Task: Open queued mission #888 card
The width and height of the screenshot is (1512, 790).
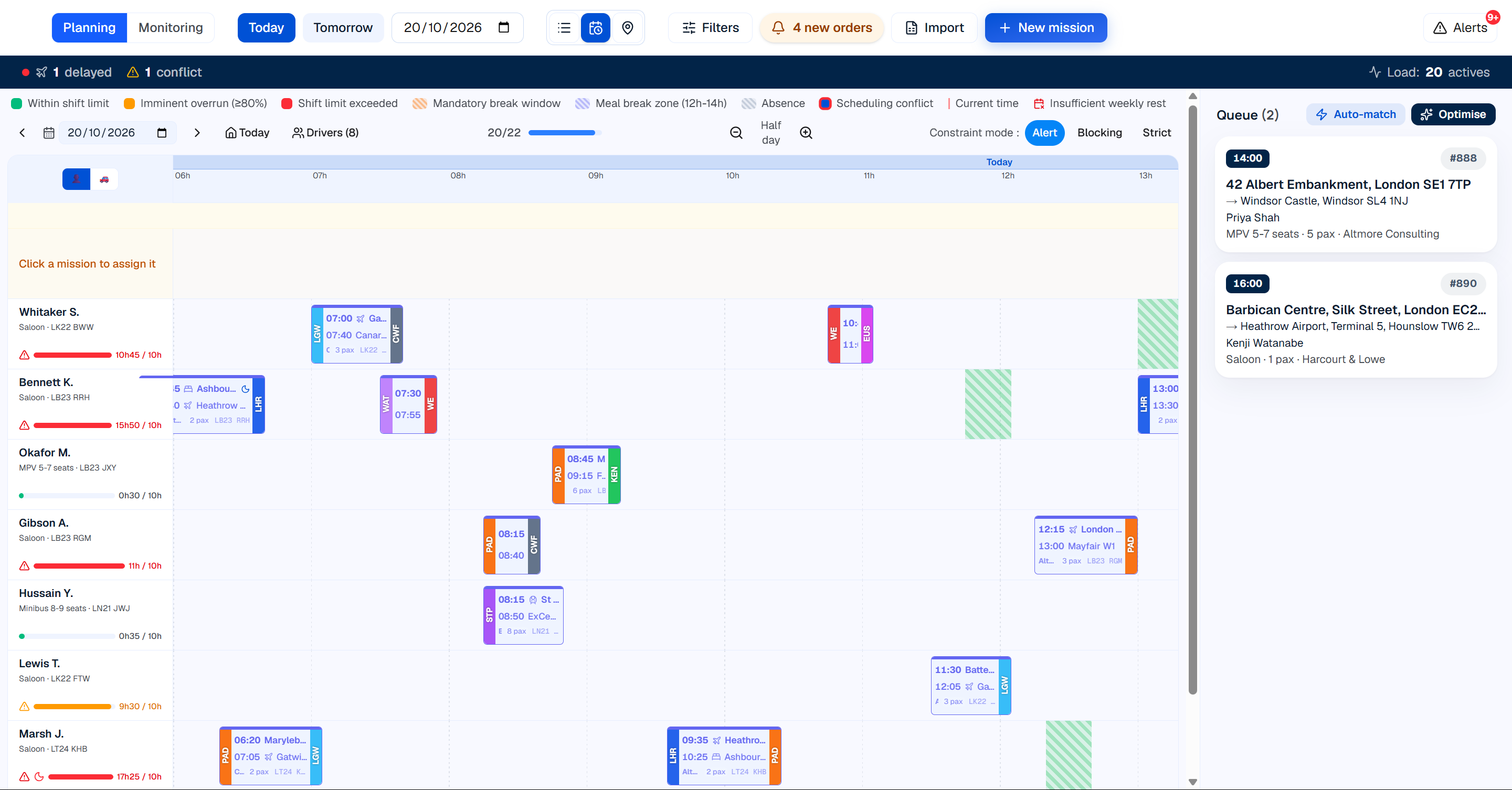Action: coord(1356,195)
